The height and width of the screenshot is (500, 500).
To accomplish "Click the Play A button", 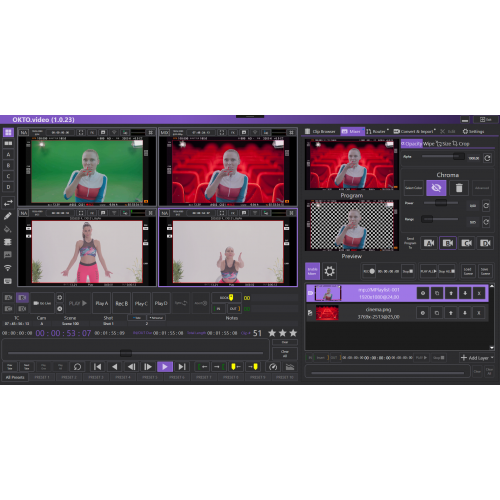I will [102, 303].
